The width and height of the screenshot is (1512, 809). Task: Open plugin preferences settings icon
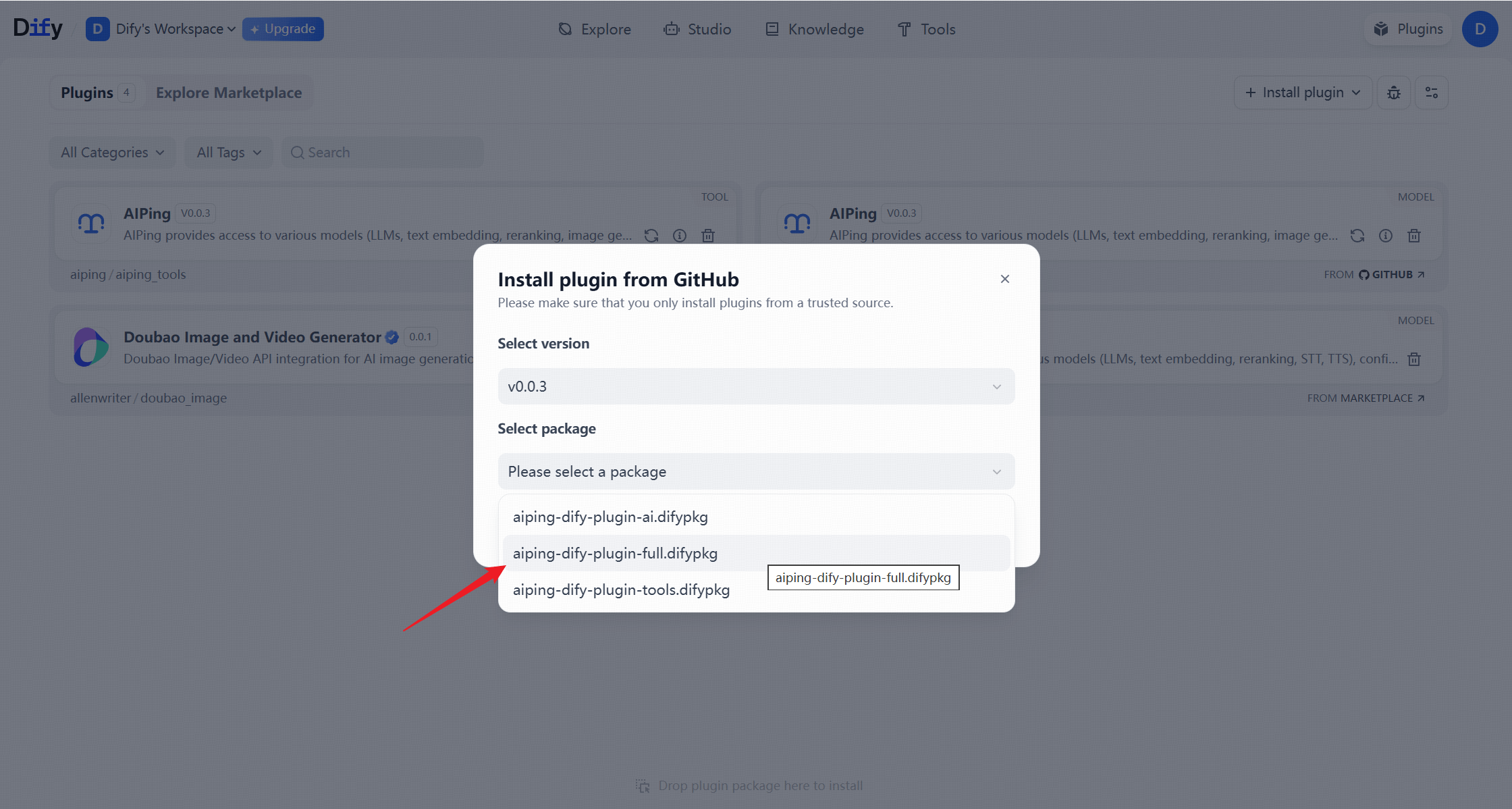pos(1431,93)
